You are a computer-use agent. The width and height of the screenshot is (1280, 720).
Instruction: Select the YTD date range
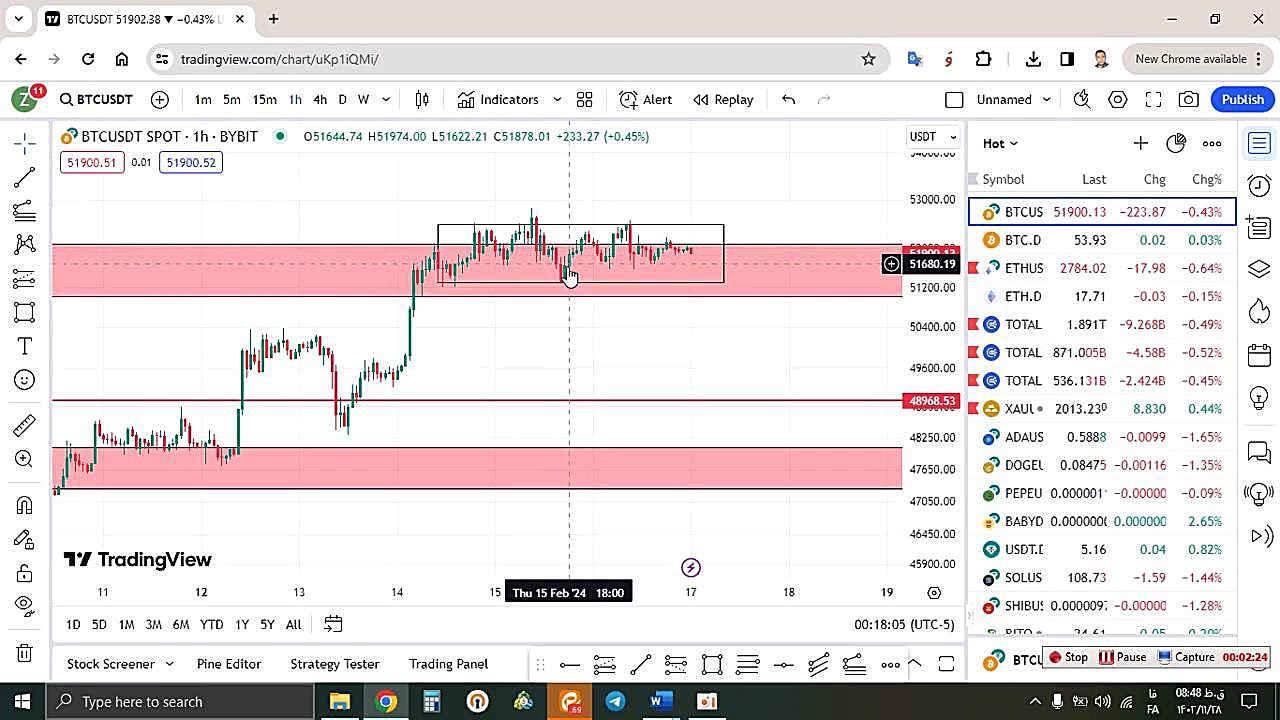(211, 624)
